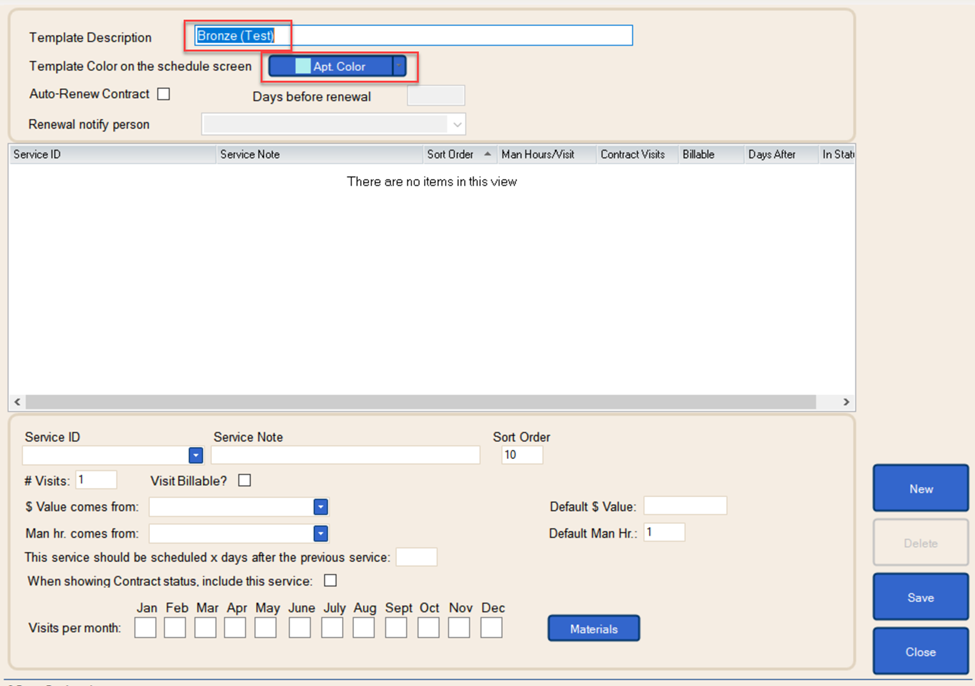Viewport: 975px width, 686px height.
Task: Click the Save button
Action: click(920, 596)
